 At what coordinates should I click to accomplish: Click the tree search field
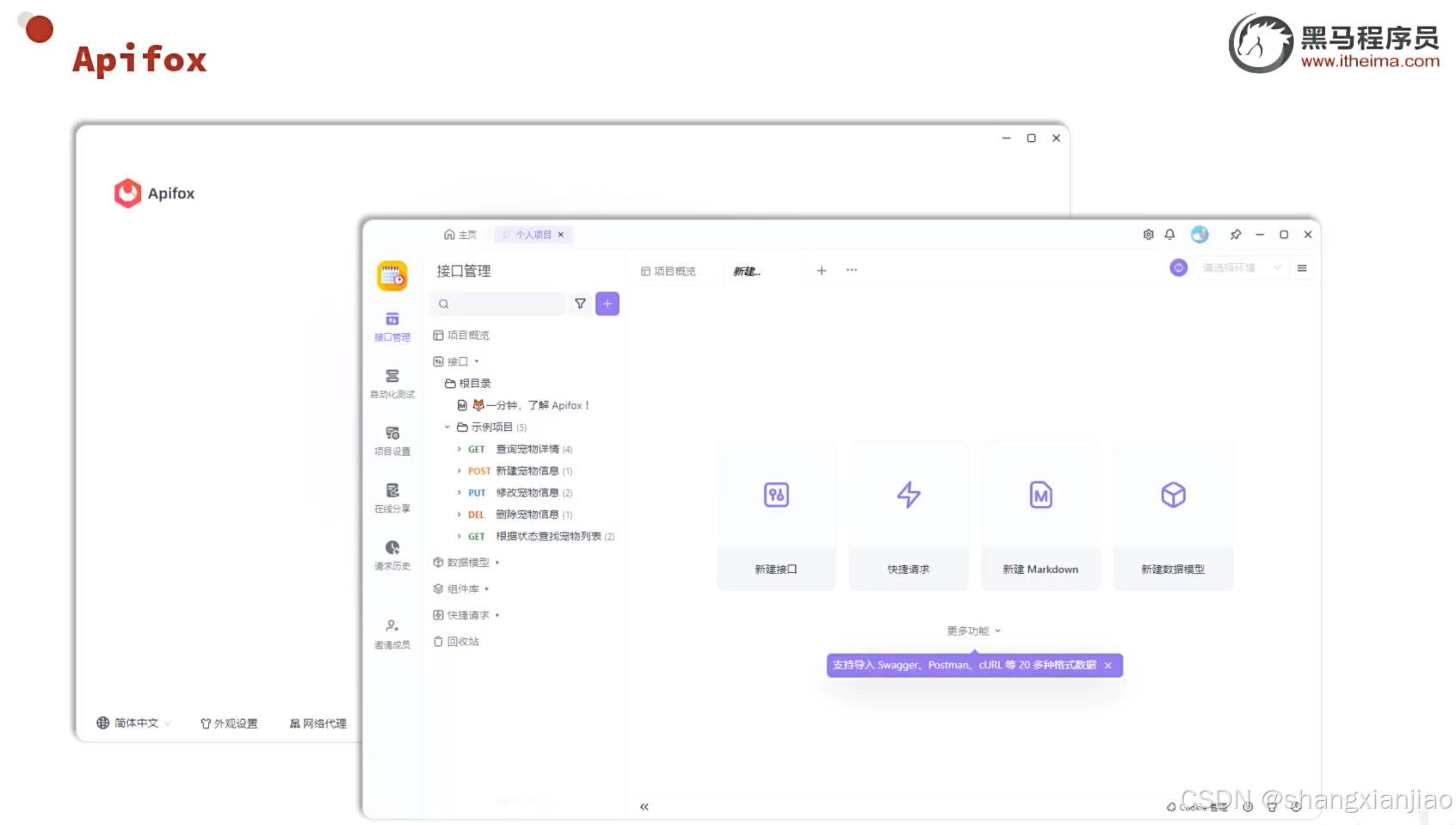point(497,304)
